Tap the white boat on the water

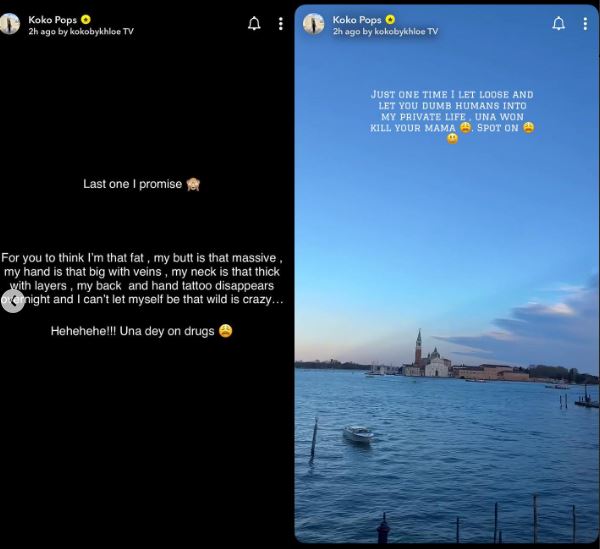[358, 434]
